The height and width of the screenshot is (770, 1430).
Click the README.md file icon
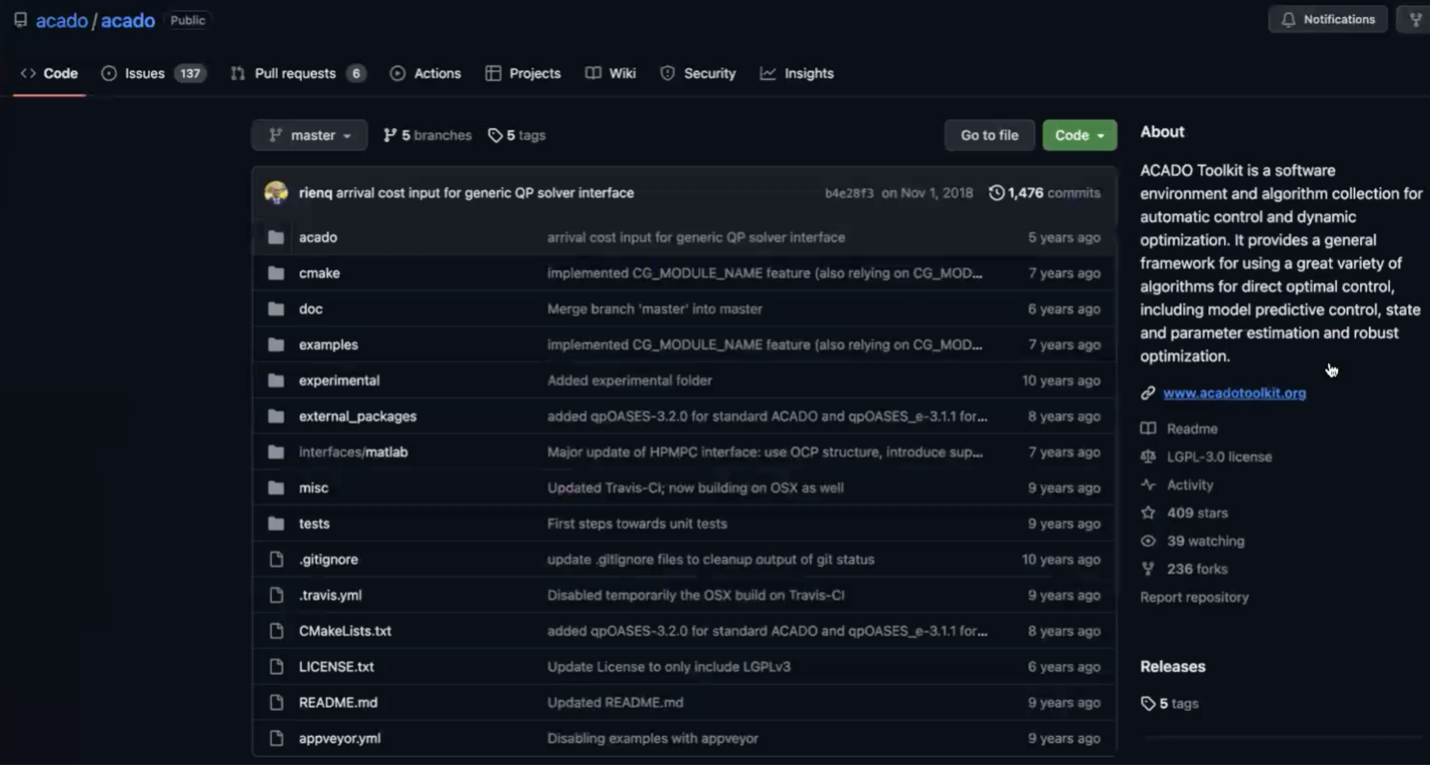(276, 702)
